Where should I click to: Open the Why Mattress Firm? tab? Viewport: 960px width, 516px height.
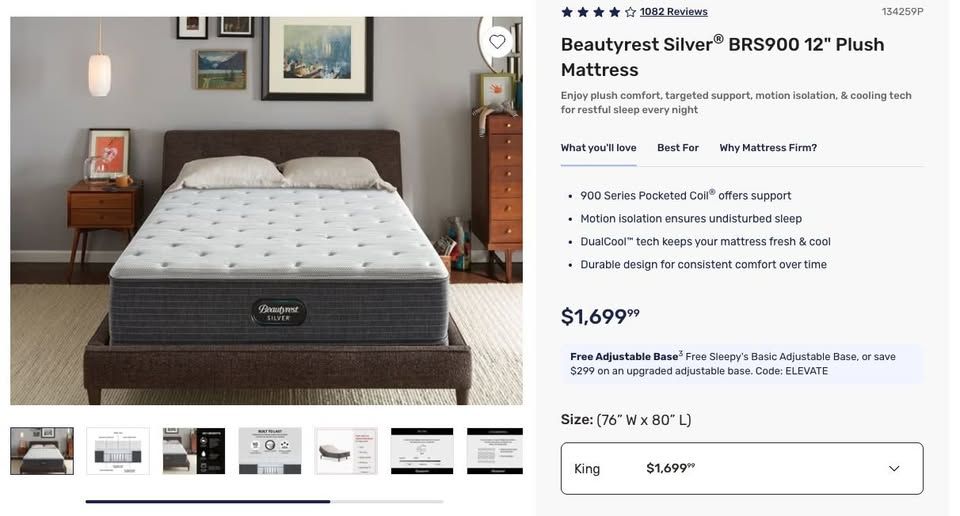pos(768,148)
